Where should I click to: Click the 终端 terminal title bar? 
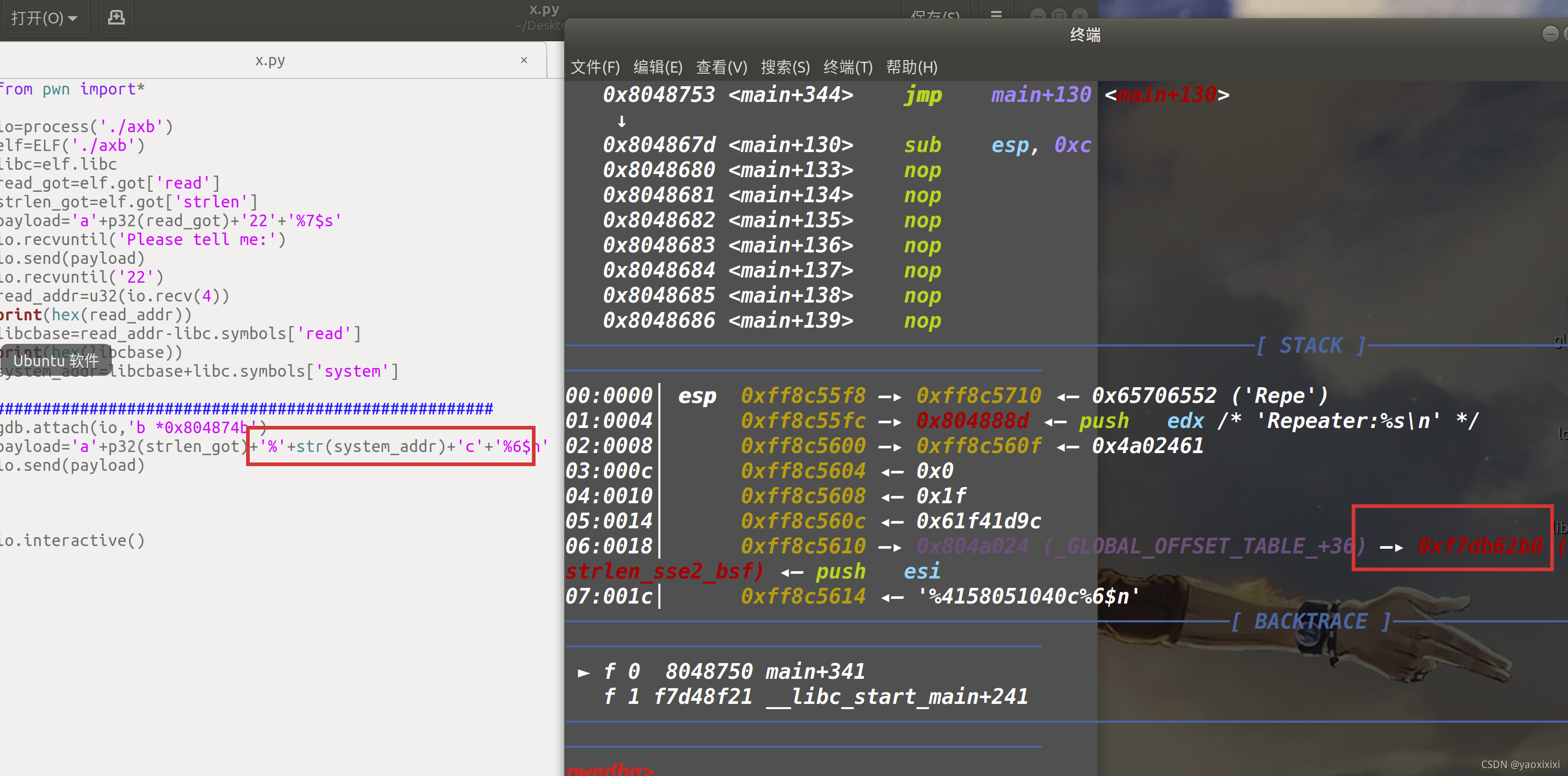[1085, 34]
